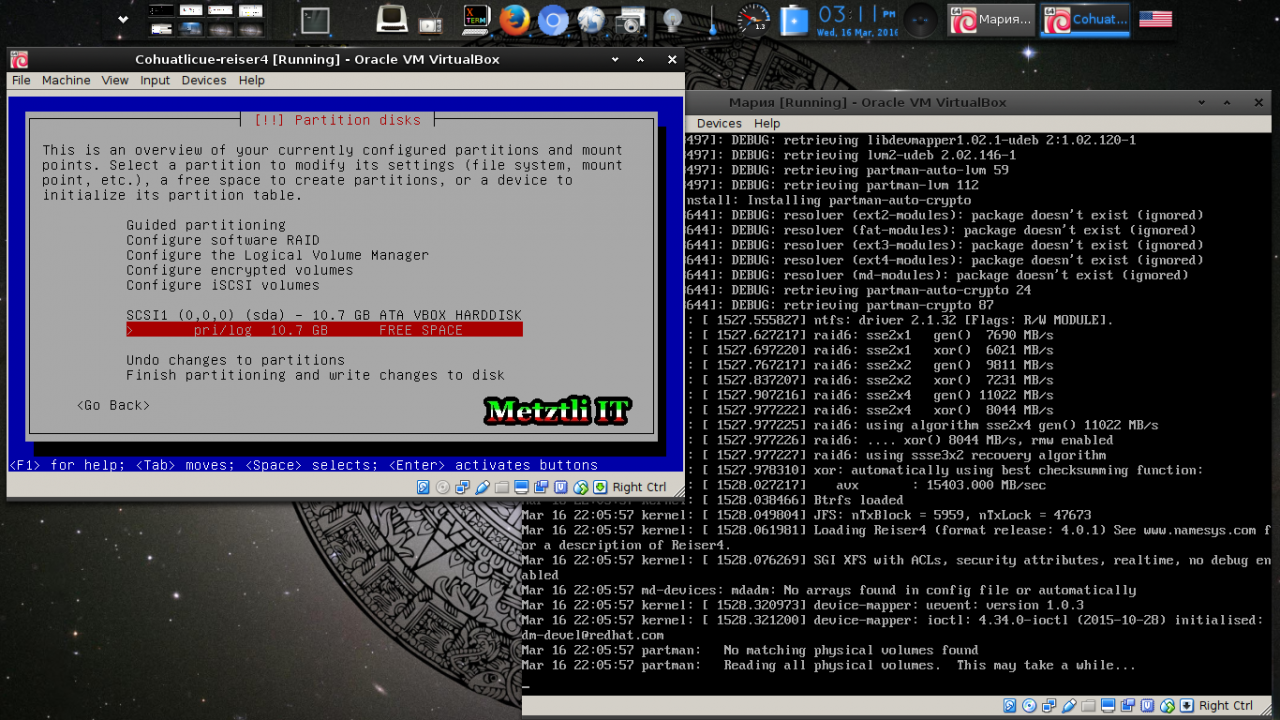Toggle mouse integration icon in Мария window status bar
This screenshot has width=1280, height=720.
(x=1167, y=705)
